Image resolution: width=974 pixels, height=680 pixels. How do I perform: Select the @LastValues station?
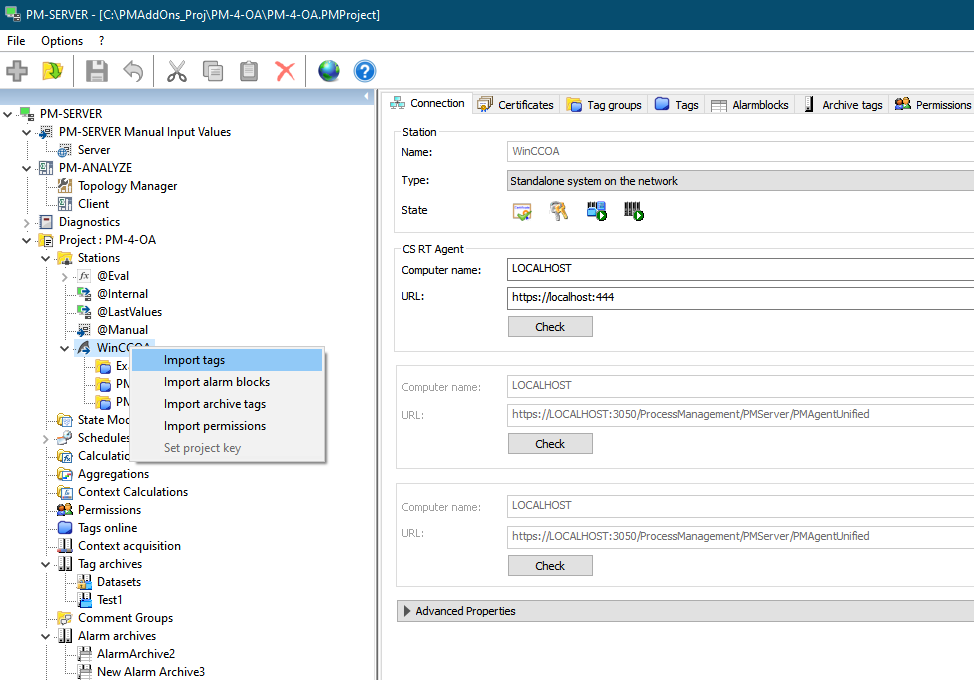tap(129, 312)
